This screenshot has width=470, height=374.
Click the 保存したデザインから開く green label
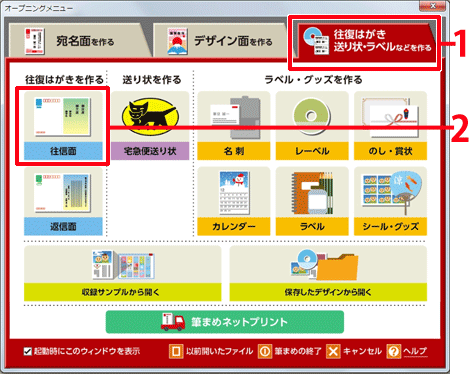[328, 292]
